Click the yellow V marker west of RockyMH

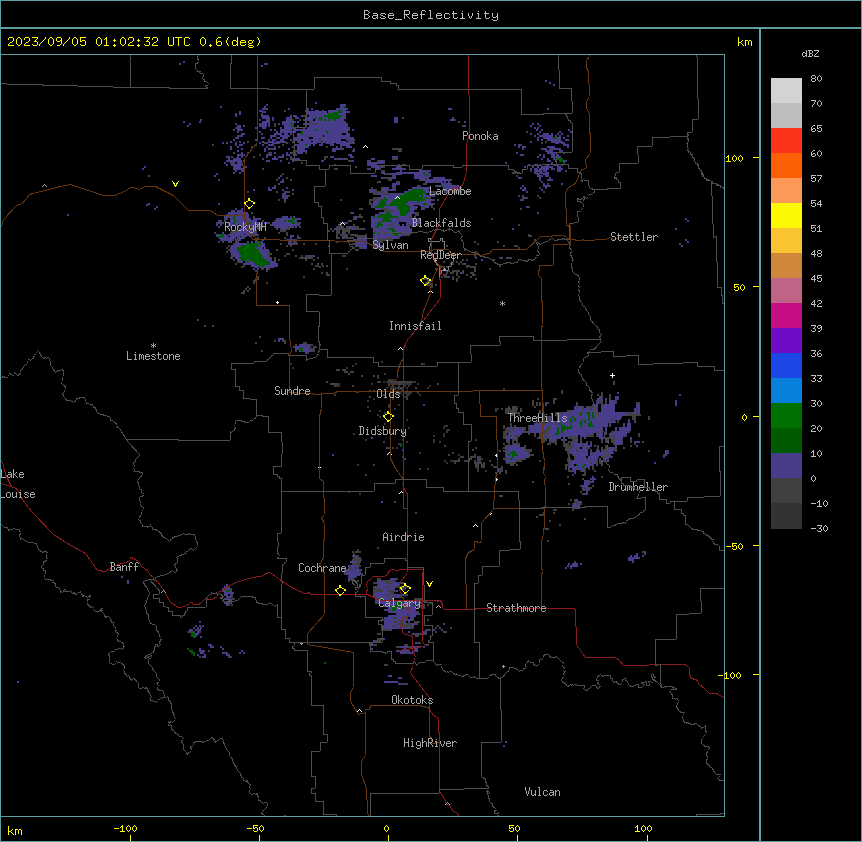pyautogui.click(x=175, y=184)
